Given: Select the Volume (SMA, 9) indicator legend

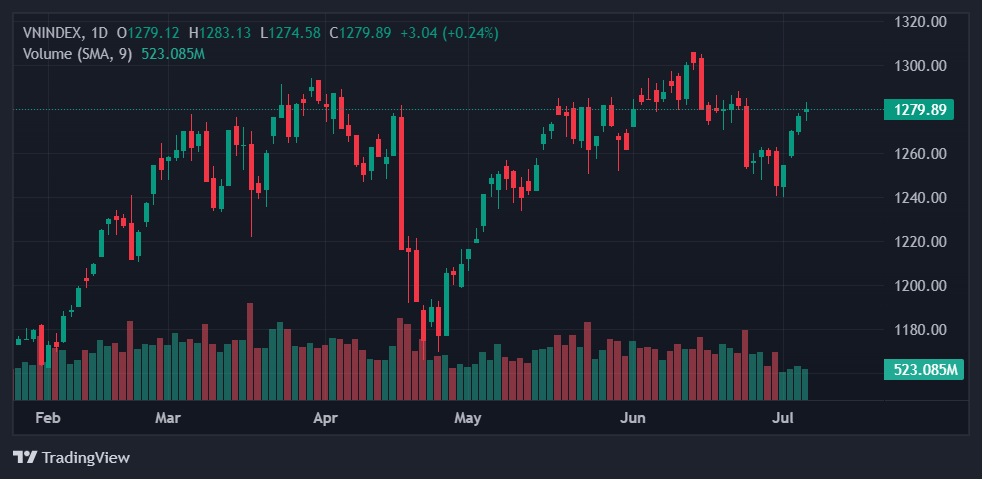Looking at the screenshot, I should [77, 53].
